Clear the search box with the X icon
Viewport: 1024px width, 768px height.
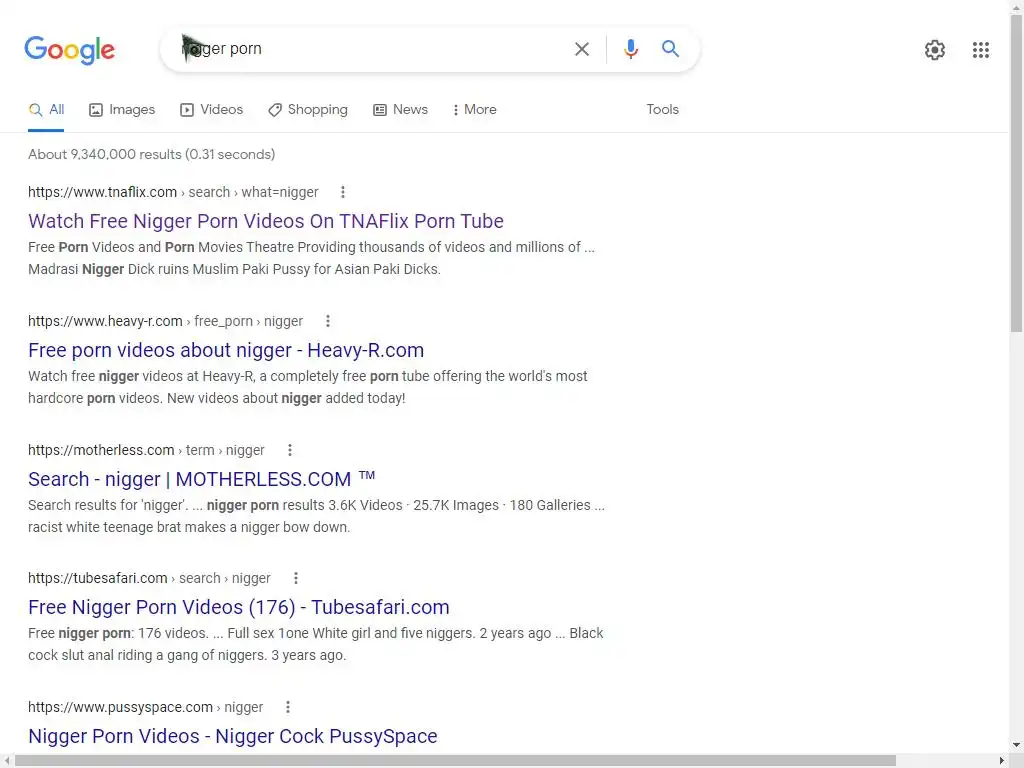coord(581,49)
